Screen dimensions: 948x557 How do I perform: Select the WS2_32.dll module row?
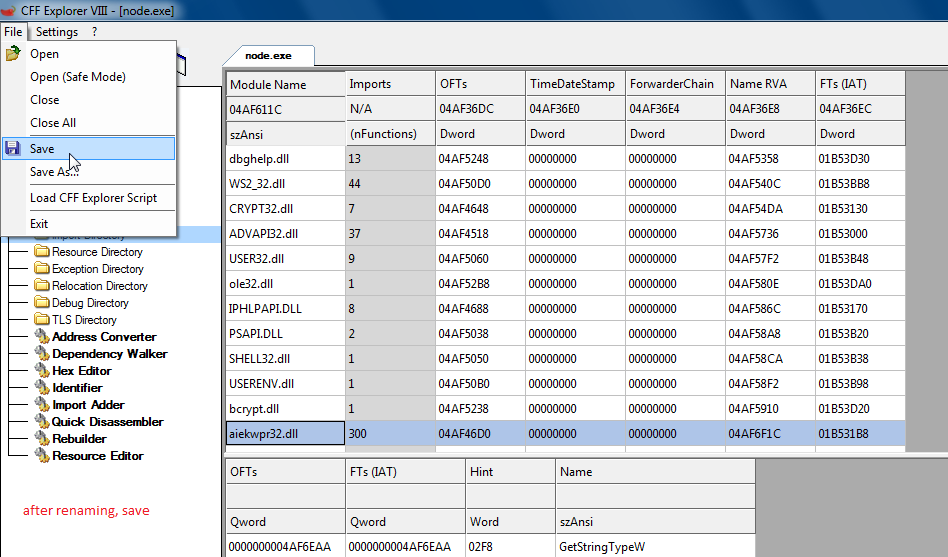tap(565, 183)
